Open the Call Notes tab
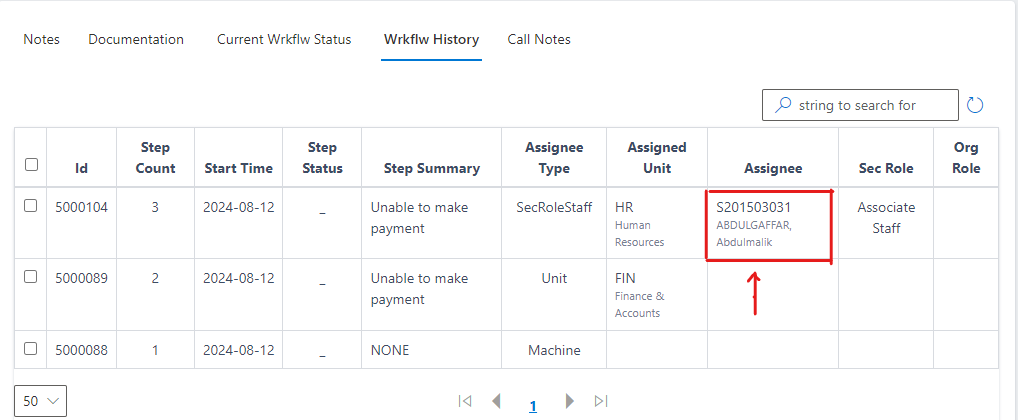 point(539,40)
